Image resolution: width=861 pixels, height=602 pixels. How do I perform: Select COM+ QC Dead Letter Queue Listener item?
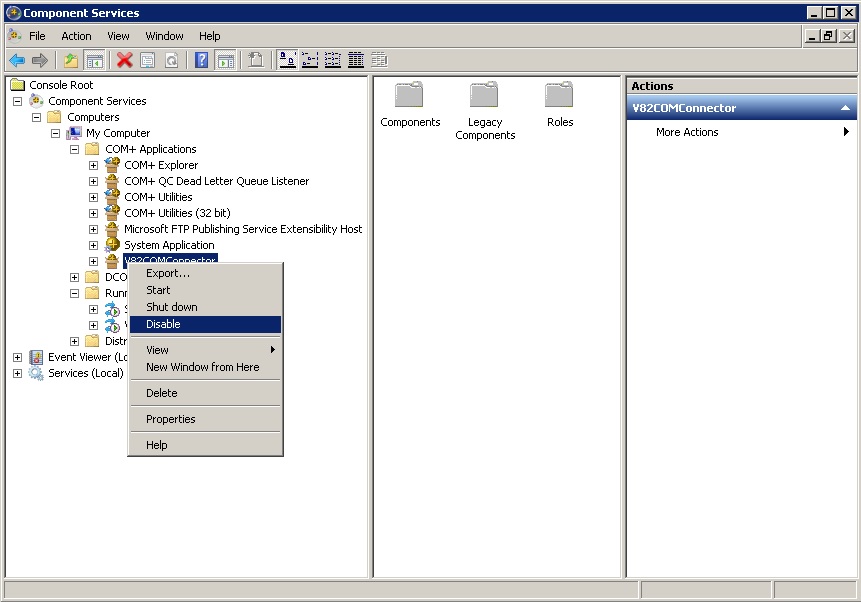coord(216,181)
